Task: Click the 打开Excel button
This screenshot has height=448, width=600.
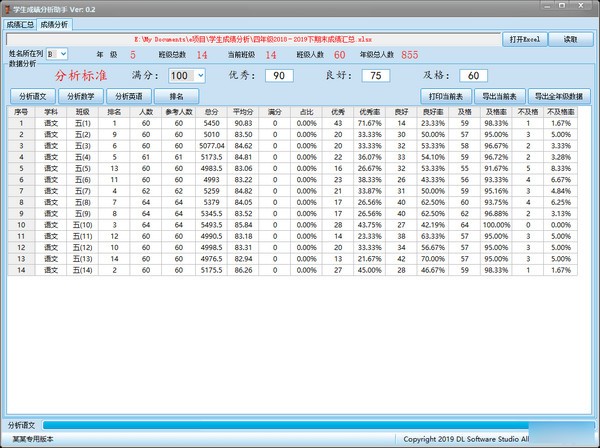Action: click(x=524, y=38)
